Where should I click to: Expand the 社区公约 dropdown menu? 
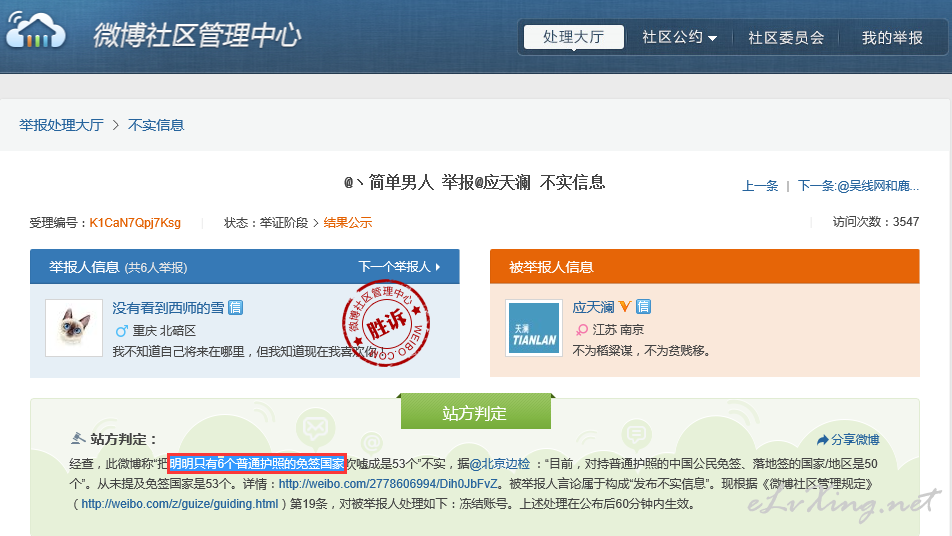pyautogui.click(x=679, y=37)
